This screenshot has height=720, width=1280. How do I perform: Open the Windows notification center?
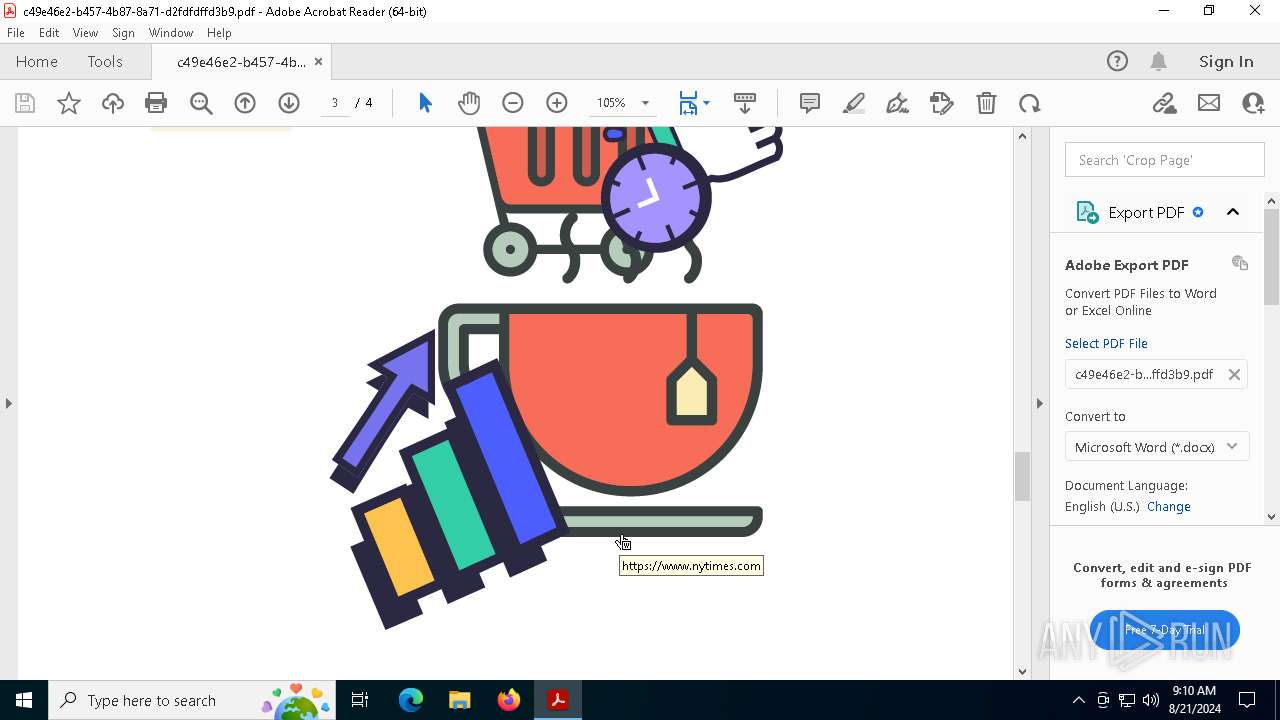tap(1248, 700)
